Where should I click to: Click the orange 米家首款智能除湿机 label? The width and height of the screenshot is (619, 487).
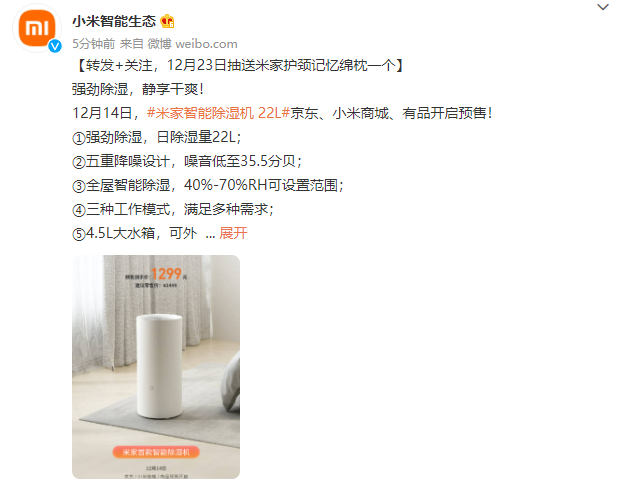(x=156, y=452)
